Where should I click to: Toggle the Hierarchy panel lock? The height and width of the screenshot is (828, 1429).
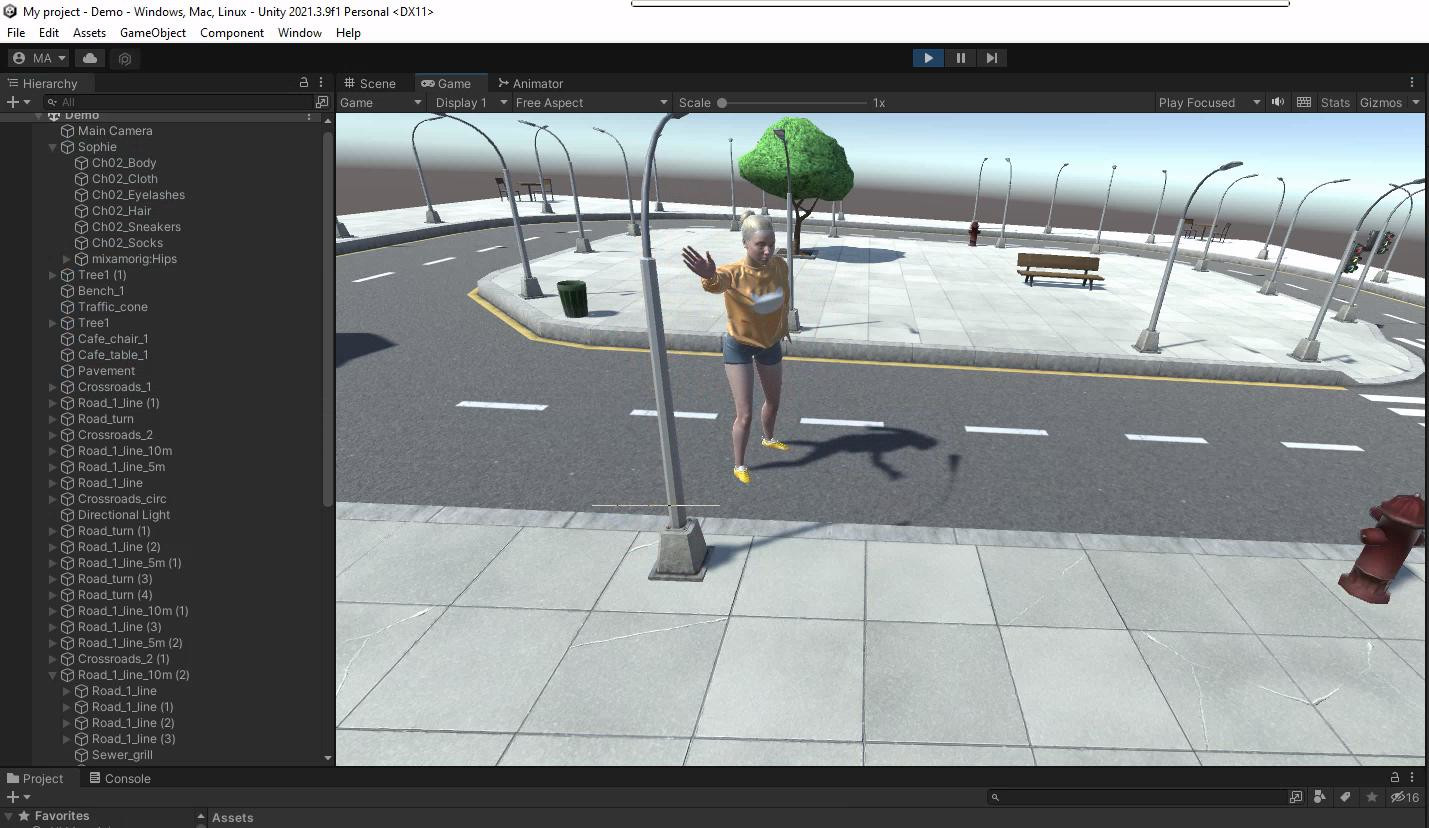pos(304,83)
